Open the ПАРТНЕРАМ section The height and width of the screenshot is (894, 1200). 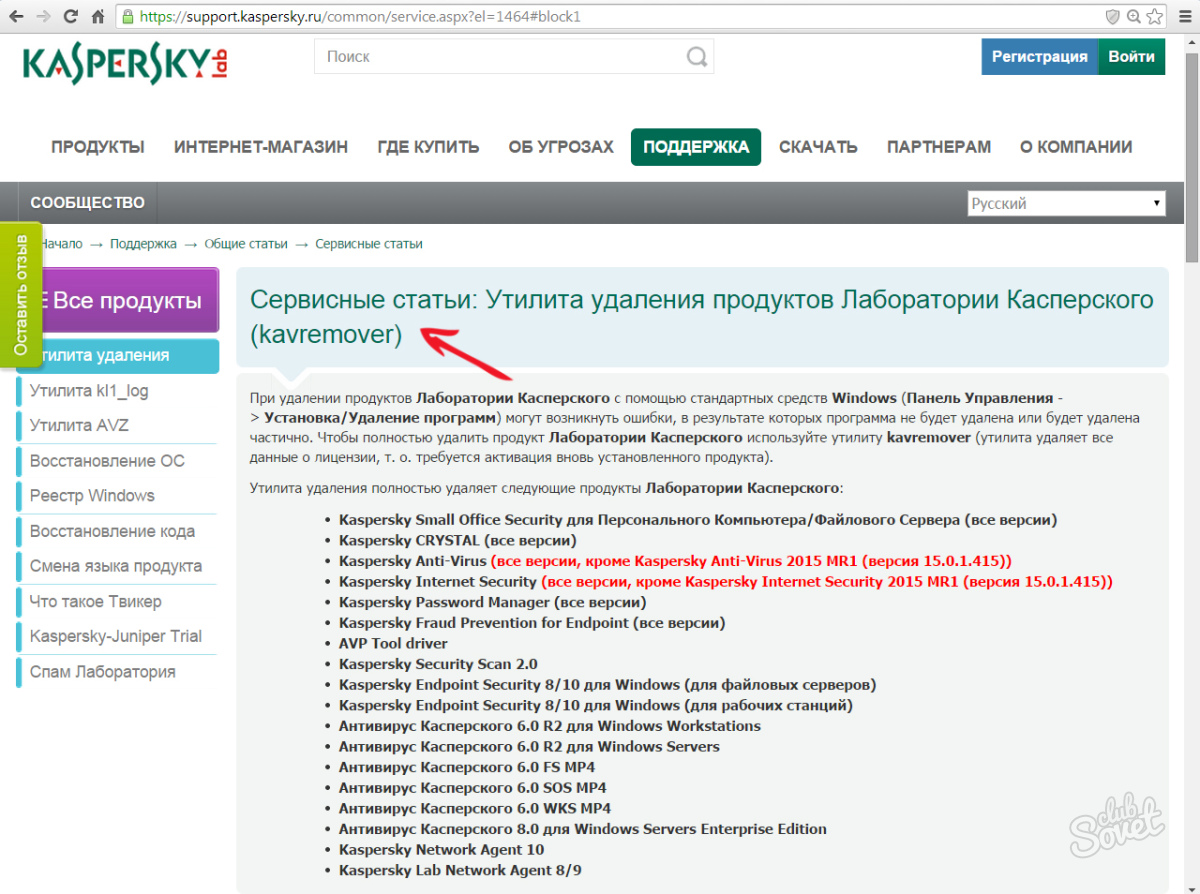tap(939, 147)
